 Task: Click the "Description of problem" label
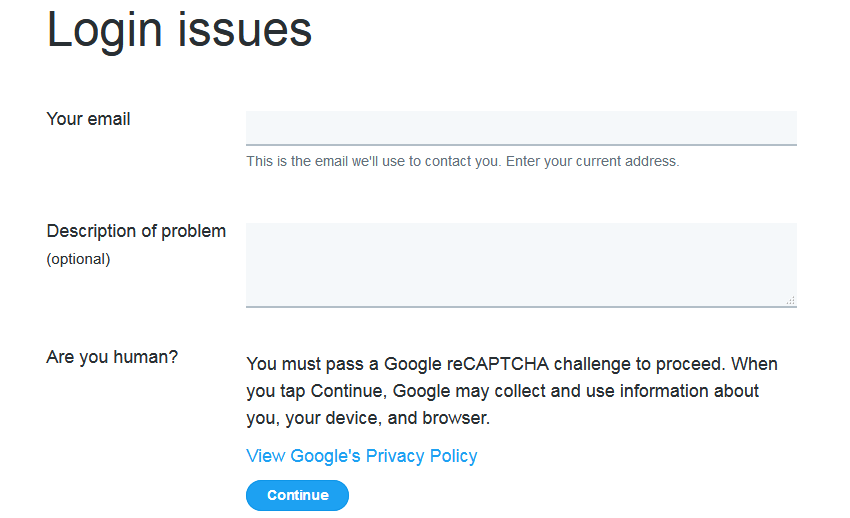click(136, 231)
